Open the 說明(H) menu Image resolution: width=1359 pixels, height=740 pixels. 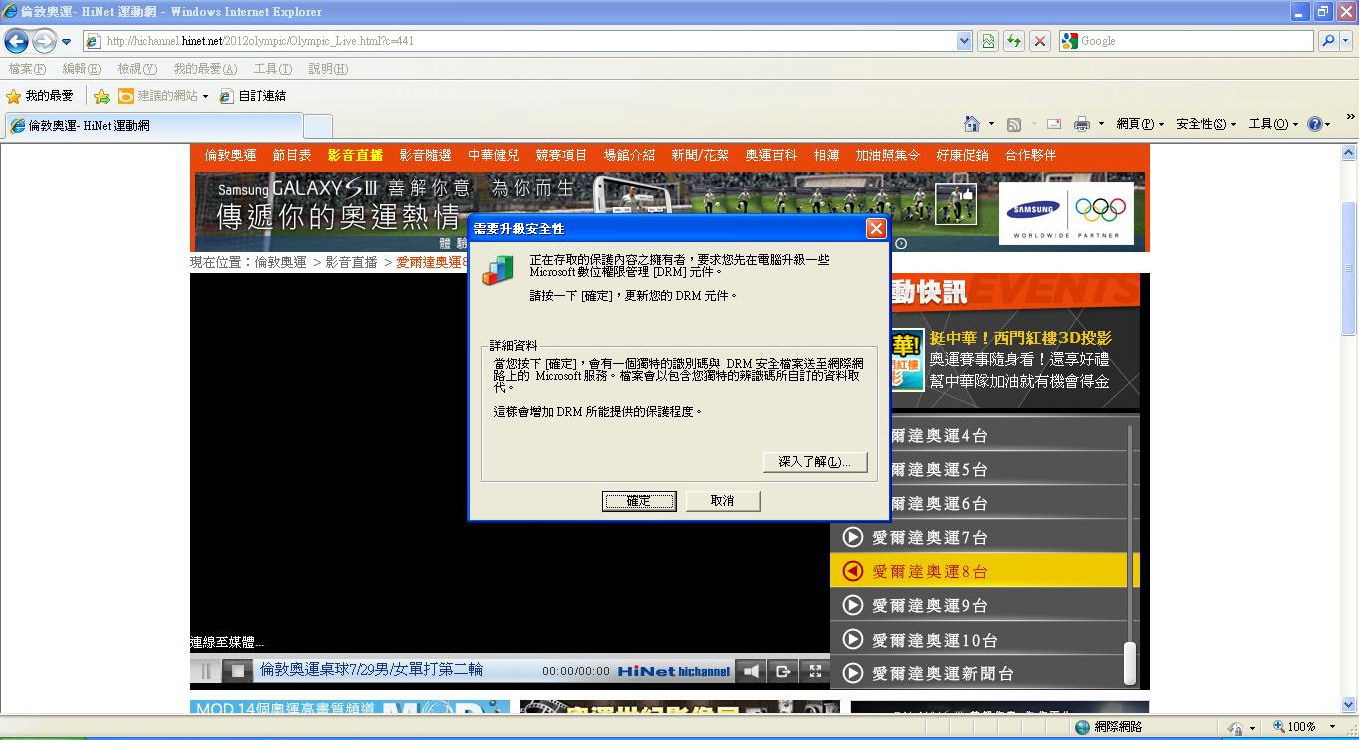pyautogui.click(x=328, y=69)
